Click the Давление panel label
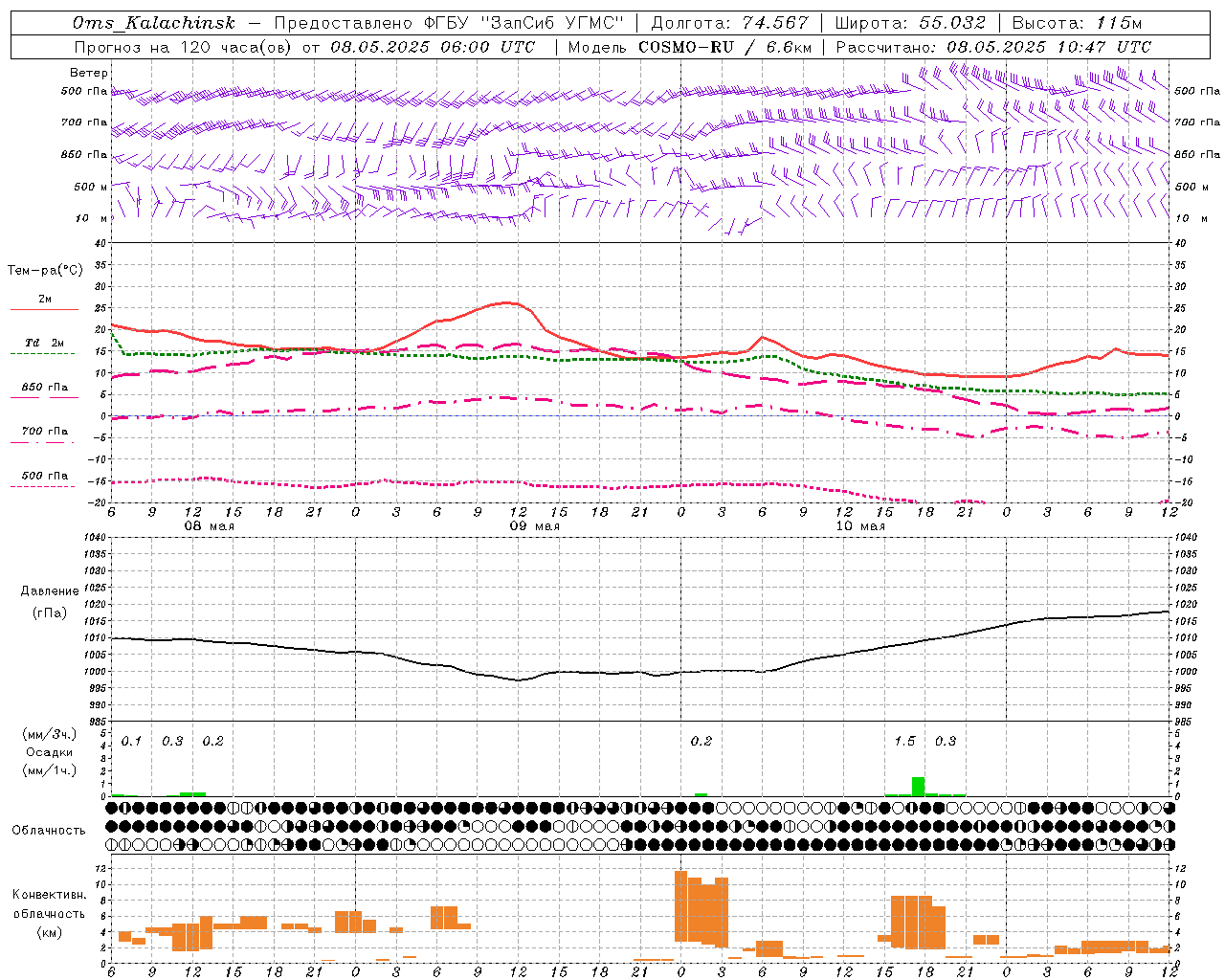1225x980 pixels. point(50,591)
